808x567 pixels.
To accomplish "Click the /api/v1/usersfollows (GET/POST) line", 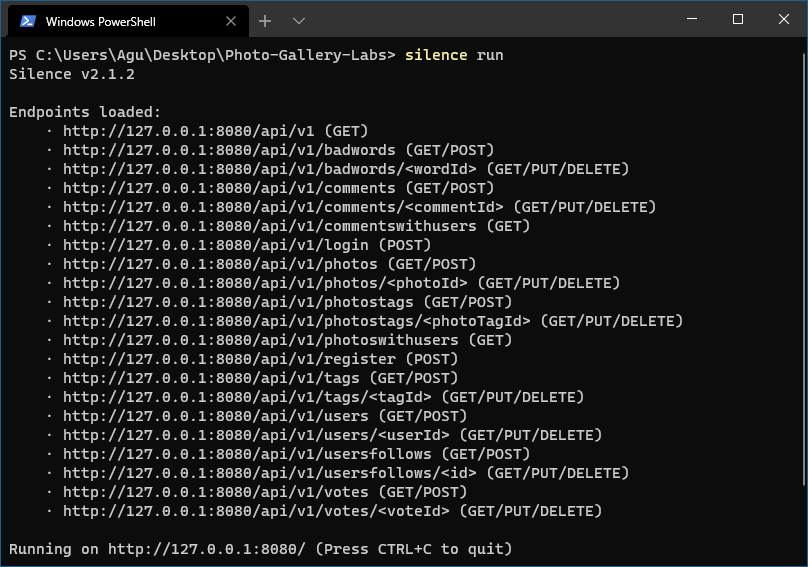I will click(296, 454).
